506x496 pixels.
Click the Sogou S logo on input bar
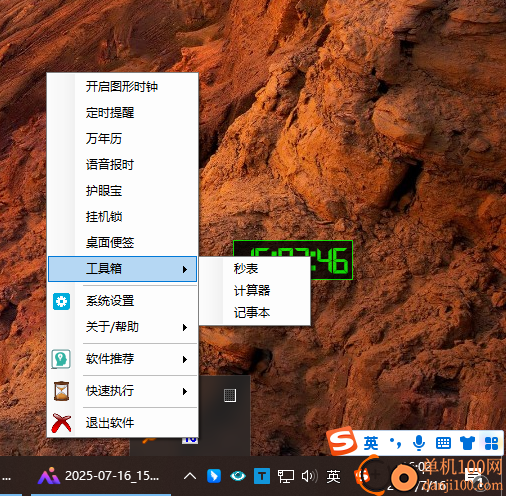(342, 441)
